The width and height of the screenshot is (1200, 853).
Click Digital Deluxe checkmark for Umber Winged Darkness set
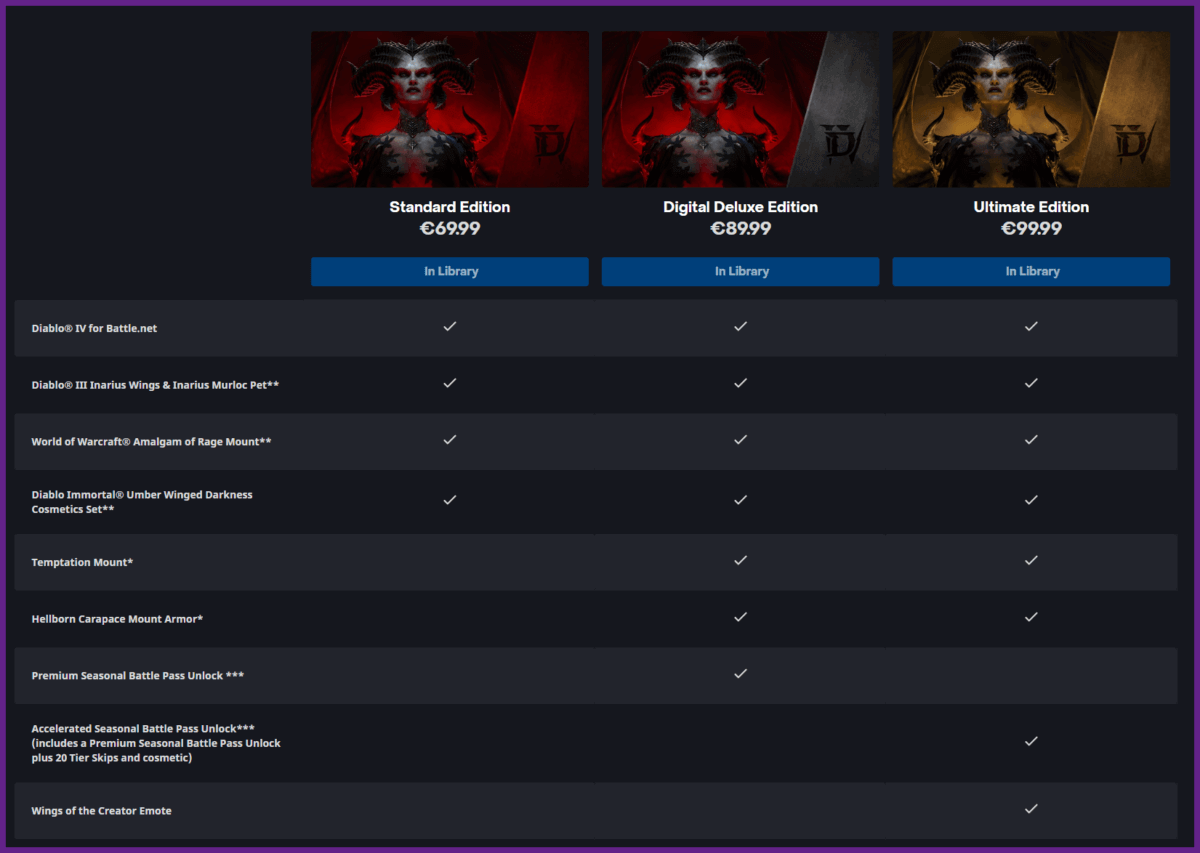coord(741,499)
